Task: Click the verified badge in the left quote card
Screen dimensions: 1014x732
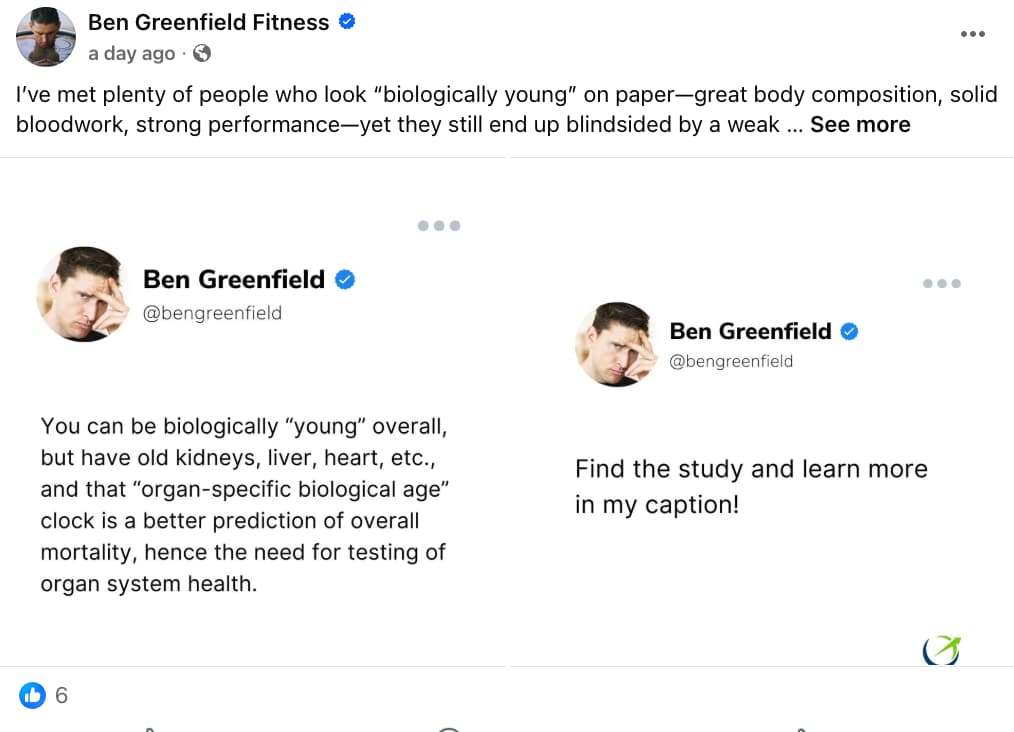Action: [x=345, y=279]
